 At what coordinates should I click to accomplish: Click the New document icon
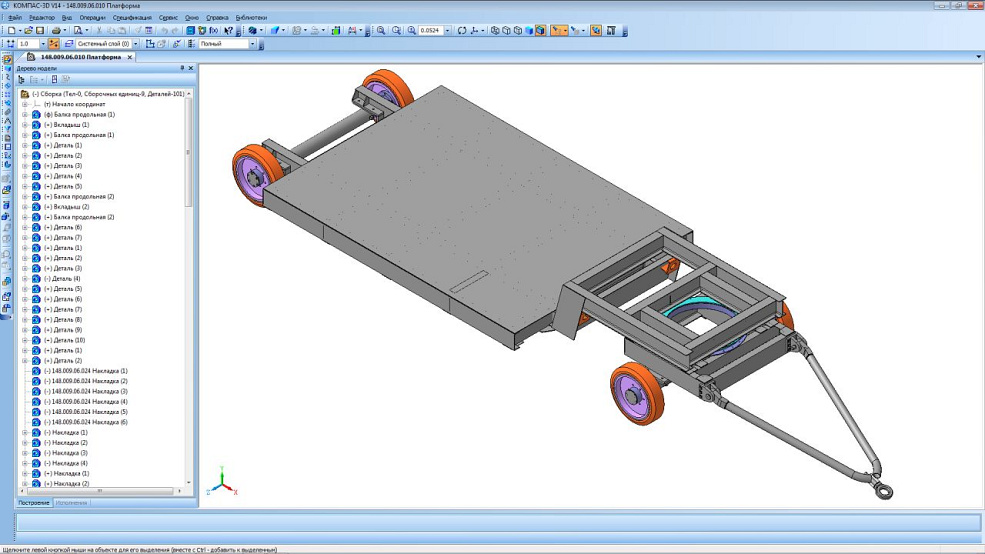pyautogui.click(x=10, y=31)
